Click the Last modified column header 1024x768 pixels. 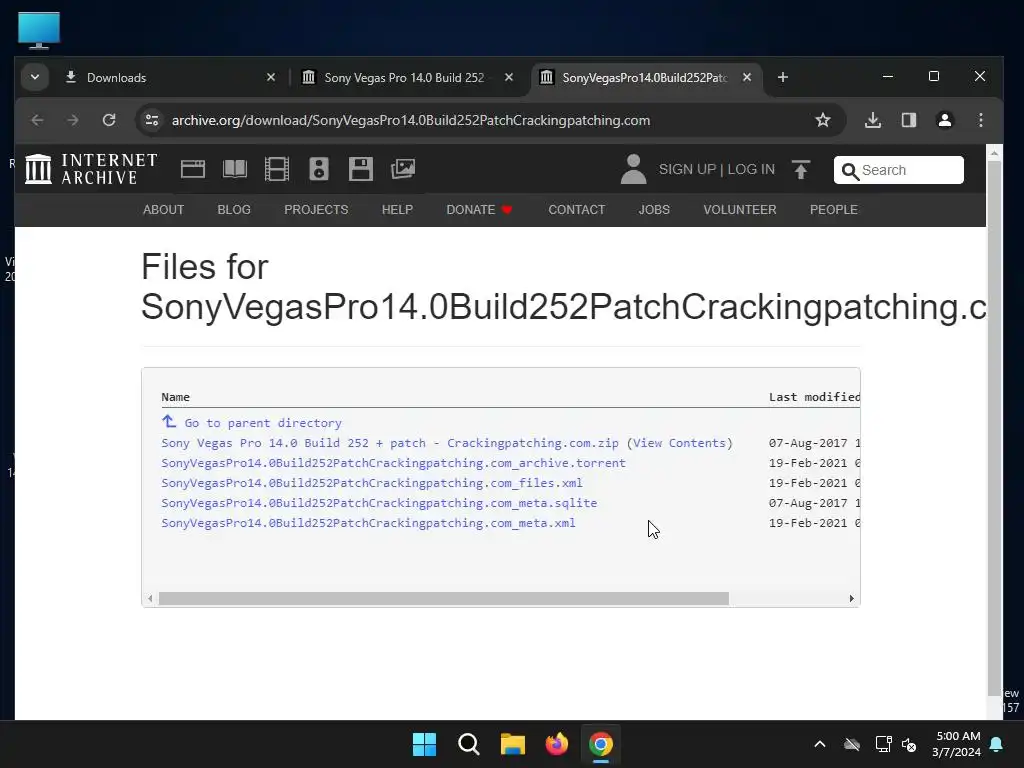tap(814, 396)
